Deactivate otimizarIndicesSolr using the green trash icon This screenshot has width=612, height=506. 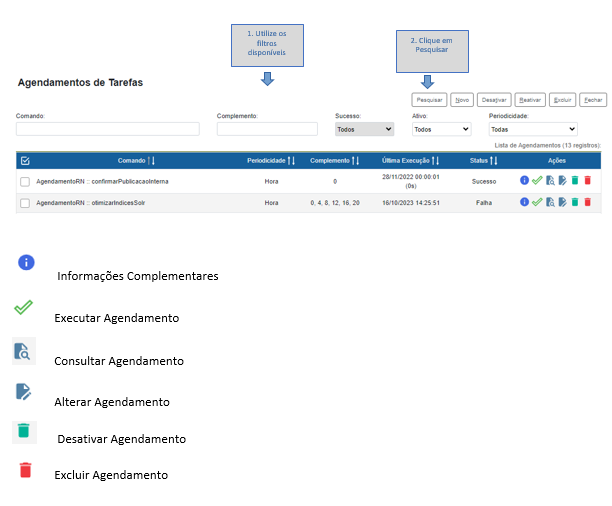pos(575,202)
